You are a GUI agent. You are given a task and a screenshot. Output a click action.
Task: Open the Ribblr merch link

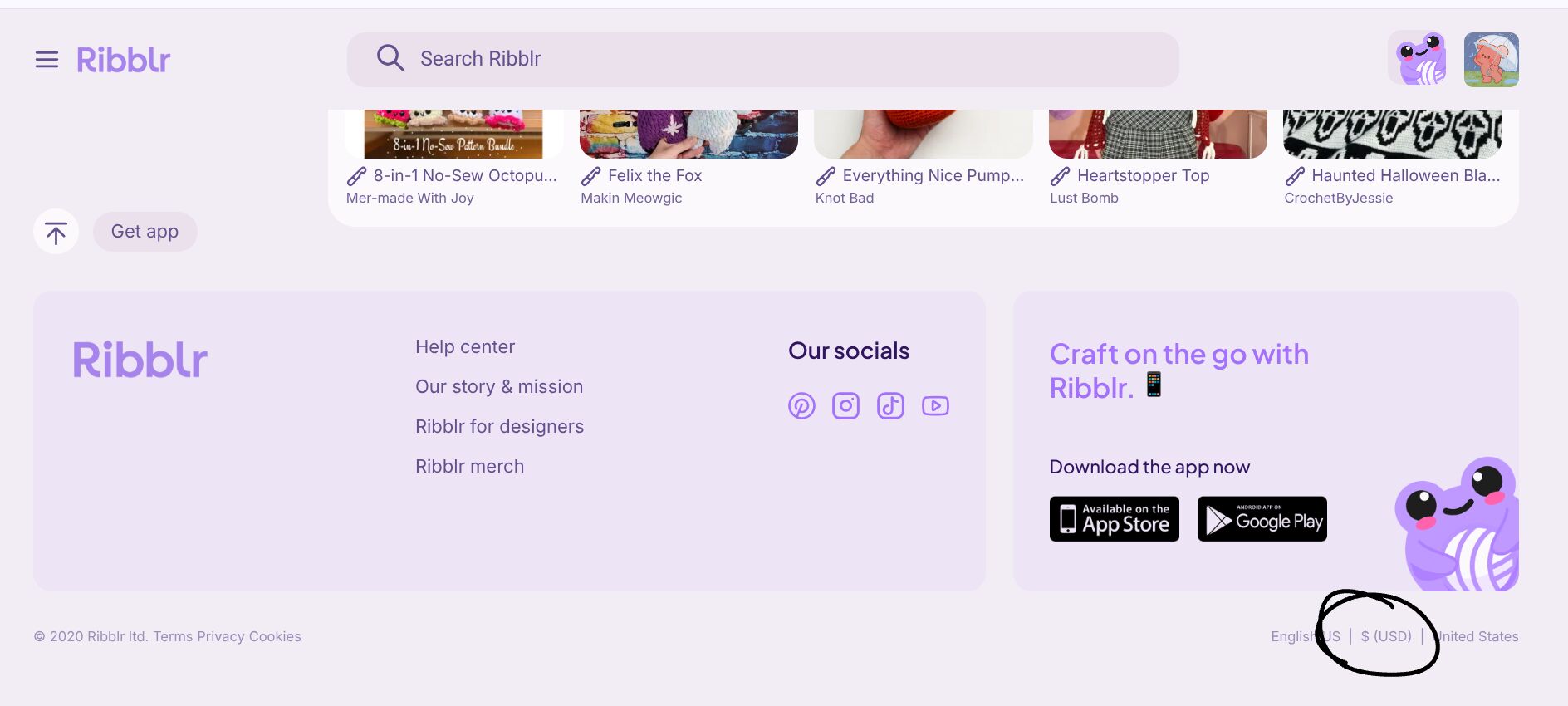coord(469,467)
